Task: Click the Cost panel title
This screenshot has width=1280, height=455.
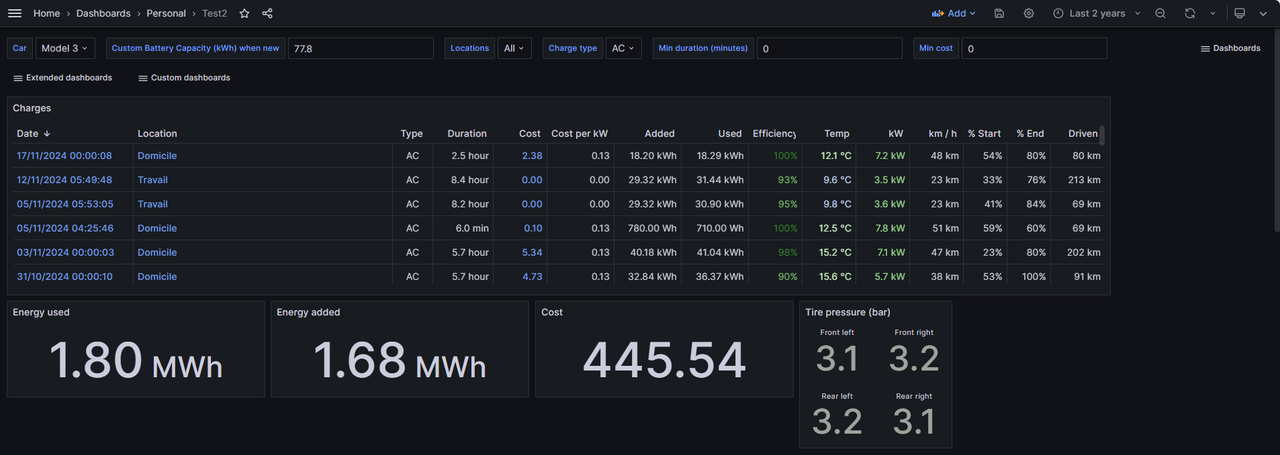Action: click(x=552, y=312)
